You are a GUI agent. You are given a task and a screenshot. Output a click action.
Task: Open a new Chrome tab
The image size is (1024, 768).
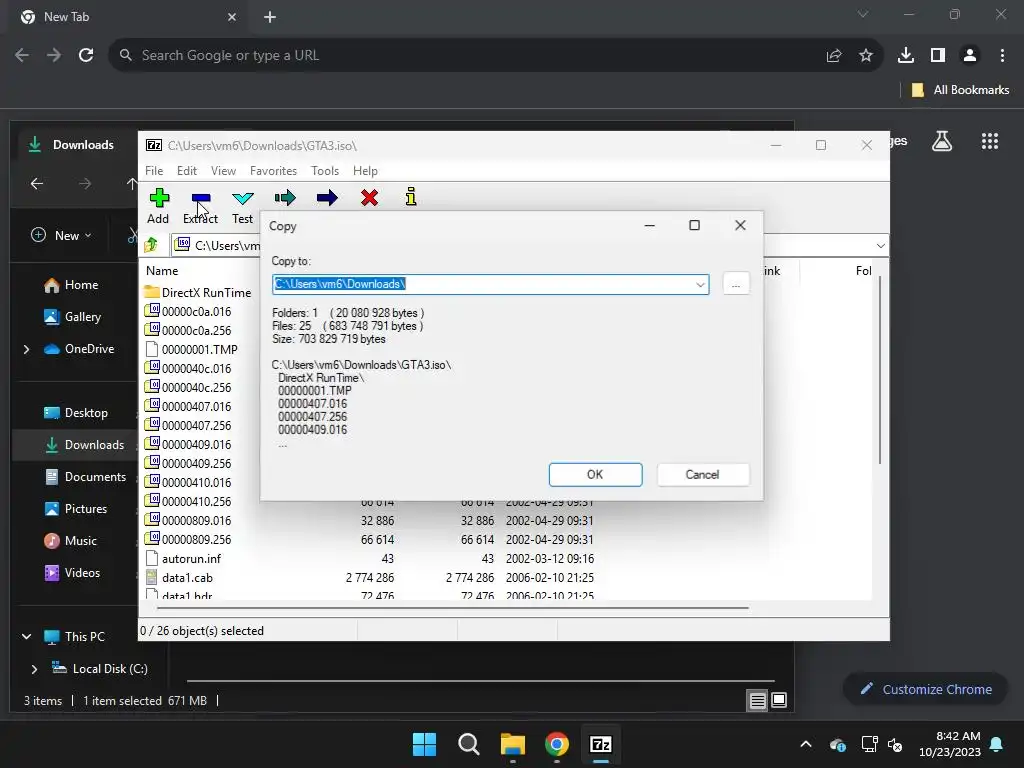pos(270,18)
